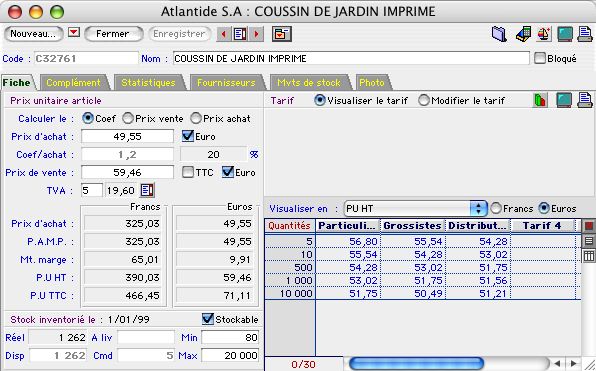Click the blue horizontal scrollbar thumb
596x371 pixels.
416,363
